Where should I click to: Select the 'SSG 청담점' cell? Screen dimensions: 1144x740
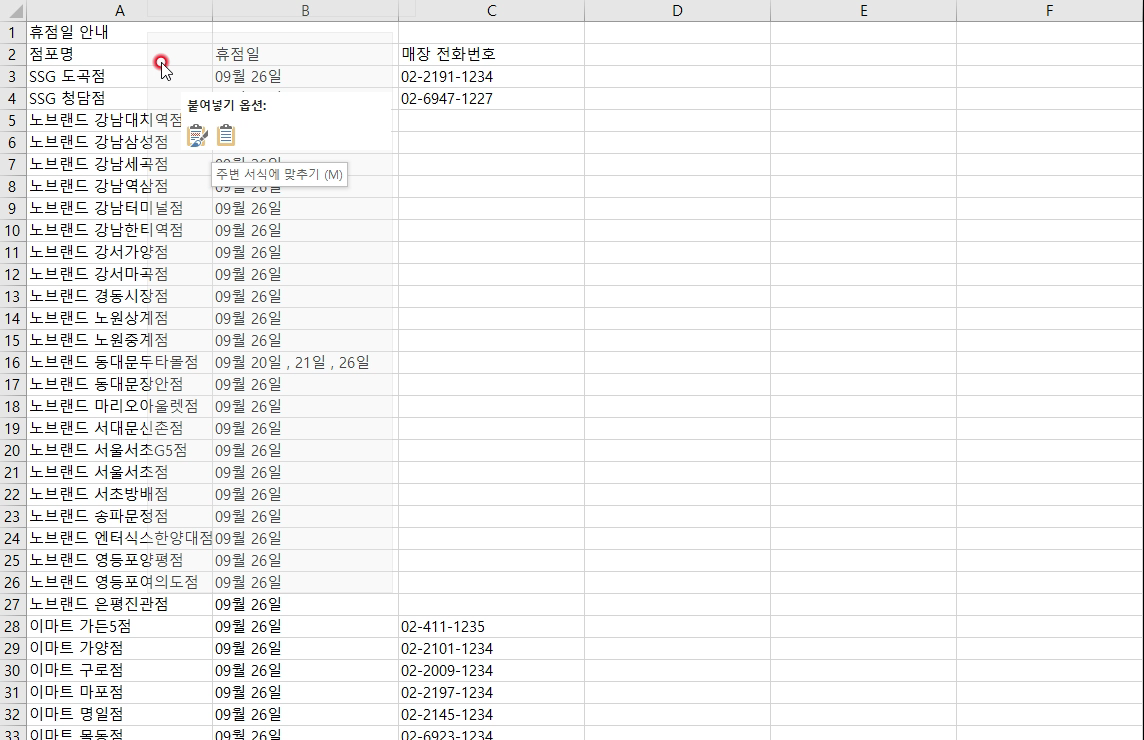(120, 99)
